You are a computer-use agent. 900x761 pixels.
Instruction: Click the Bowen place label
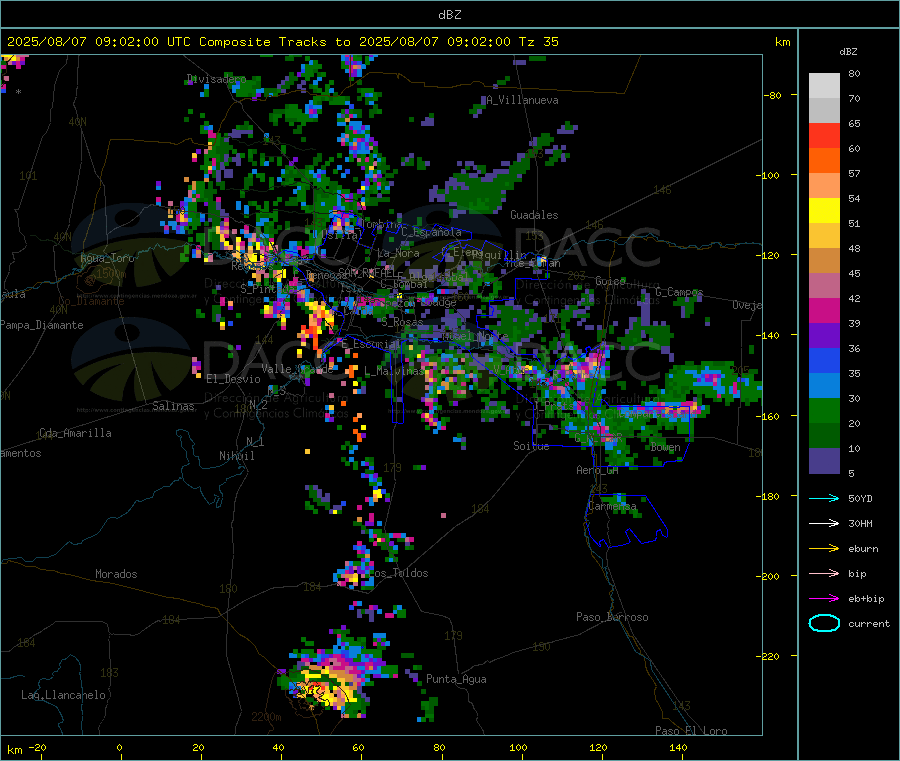click(x=665, y=447)
